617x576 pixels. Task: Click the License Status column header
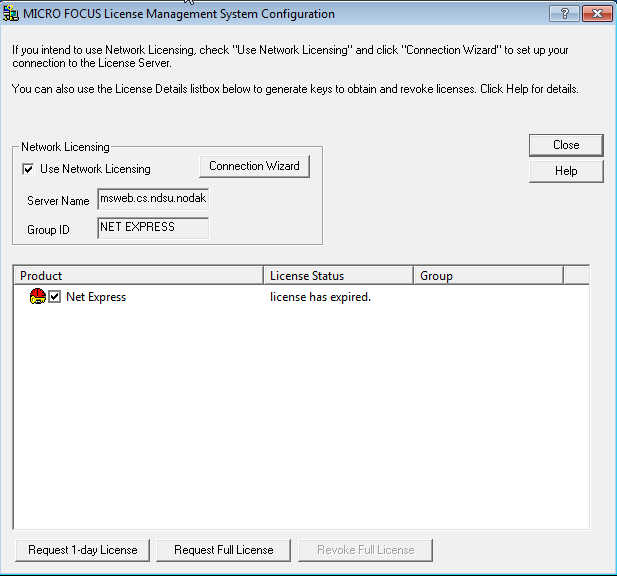coord(339,276)
